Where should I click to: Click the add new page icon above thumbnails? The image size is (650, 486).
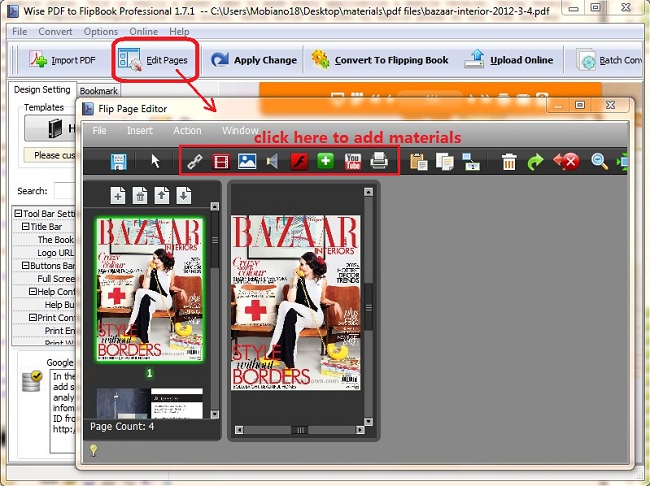click(118, 196)
